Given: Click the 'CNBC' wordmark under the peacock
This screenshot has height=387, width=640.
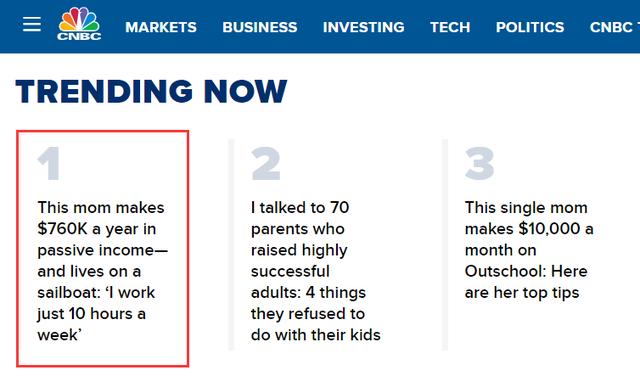Looking at the screenshot, I should [x=79, y=36].
